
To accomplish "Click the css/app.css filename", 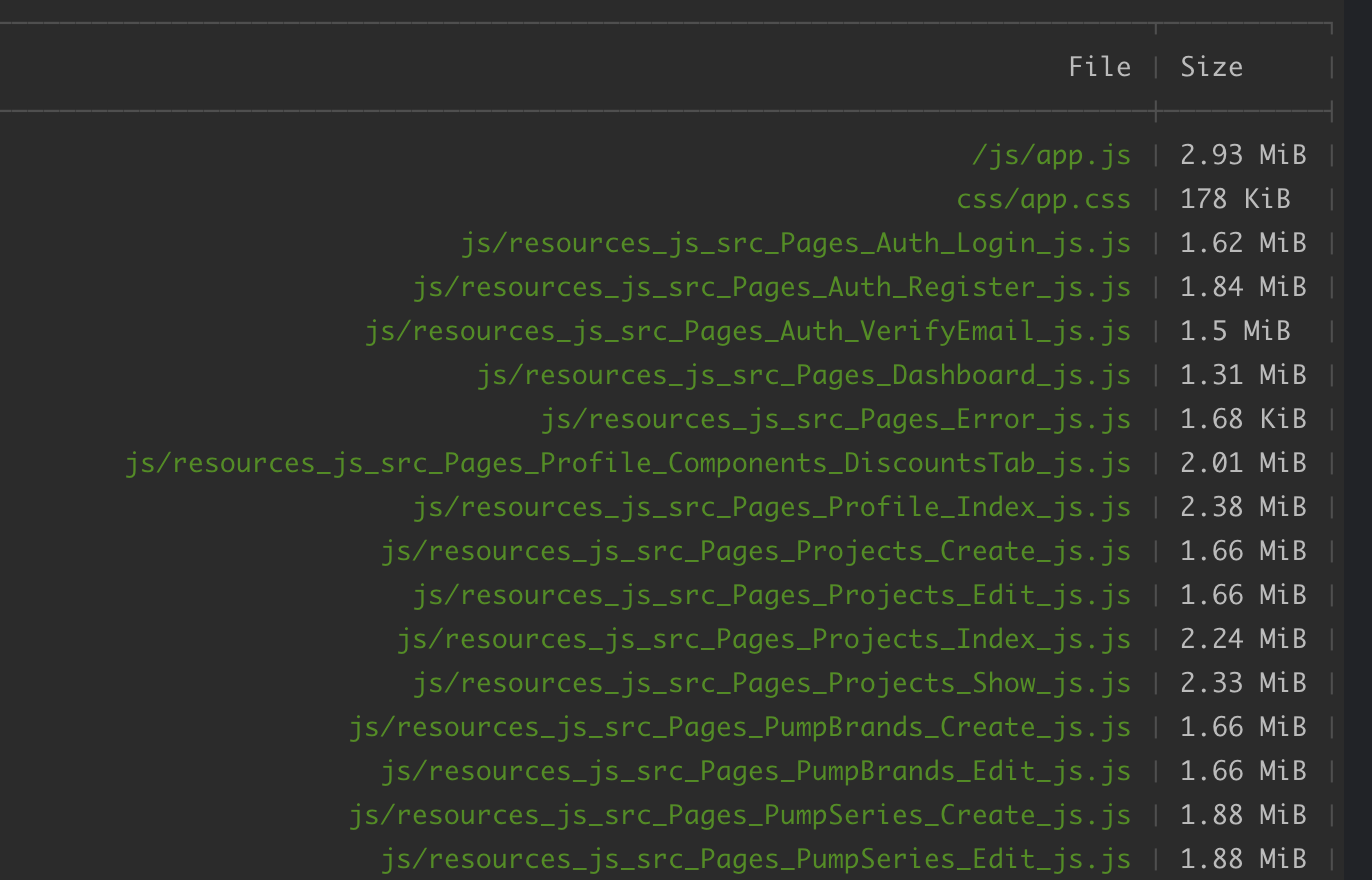I will pos(1043,199).
